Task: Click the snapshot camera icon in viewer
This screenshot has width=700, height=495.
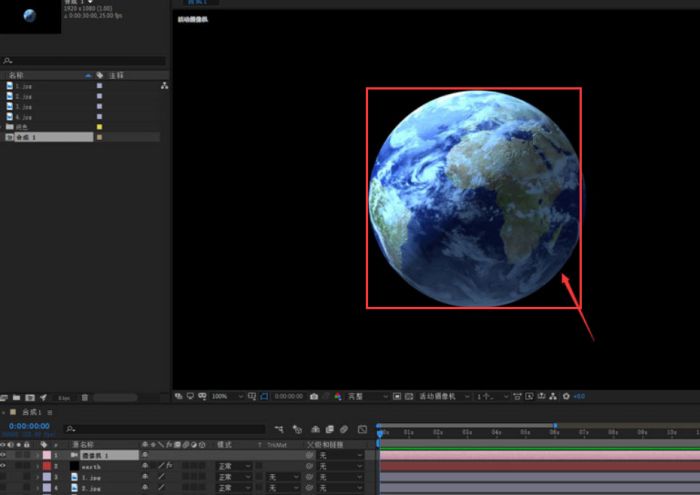Action: [x=314, y=396]
